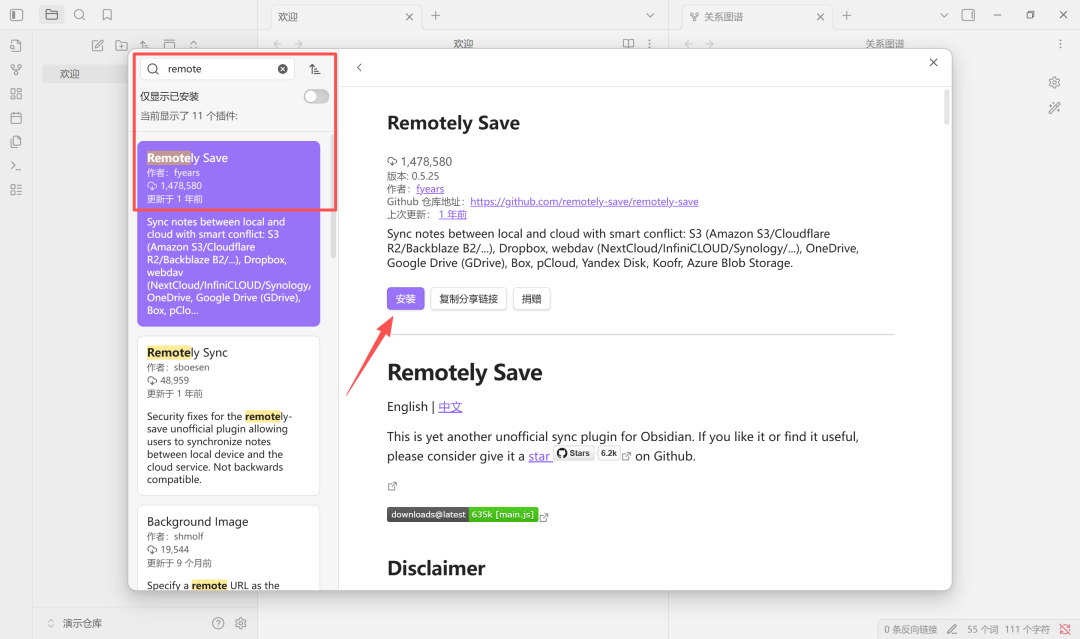
Task: Toggle reading view book icon
Action: (x=628, y=43)
